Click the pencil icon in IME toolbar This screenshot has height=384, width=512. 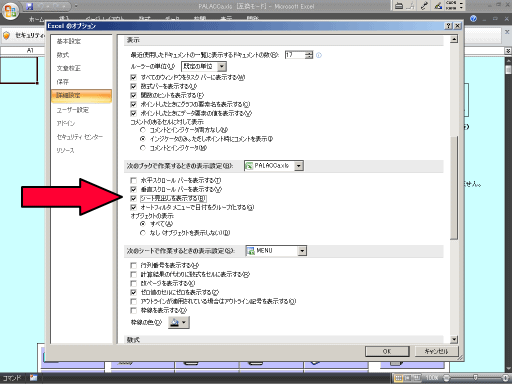tap(438, 5)
